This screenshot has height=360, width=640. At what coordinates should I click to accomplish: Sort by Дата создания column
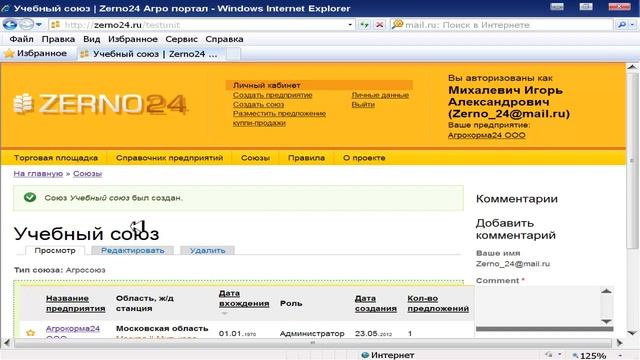pos(376,303)
